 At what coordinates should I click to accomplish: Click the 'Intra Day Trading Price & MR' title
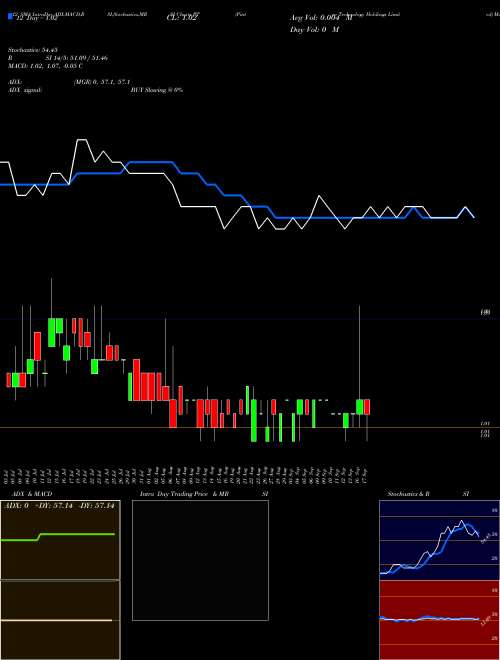click(185, 494)
